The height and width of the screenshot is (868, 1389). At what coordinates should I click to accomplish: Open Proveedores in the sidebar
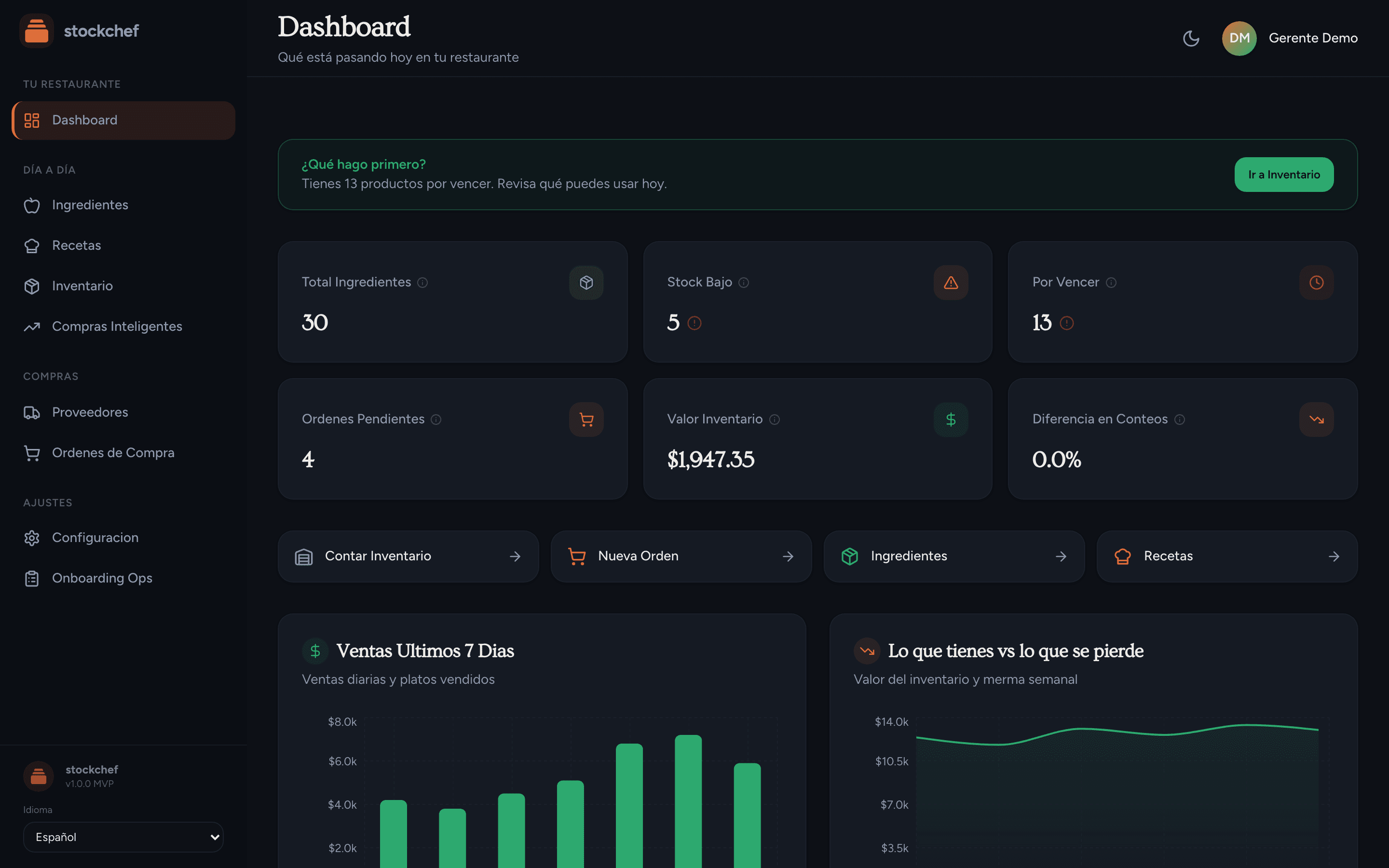tap(123, 412)
